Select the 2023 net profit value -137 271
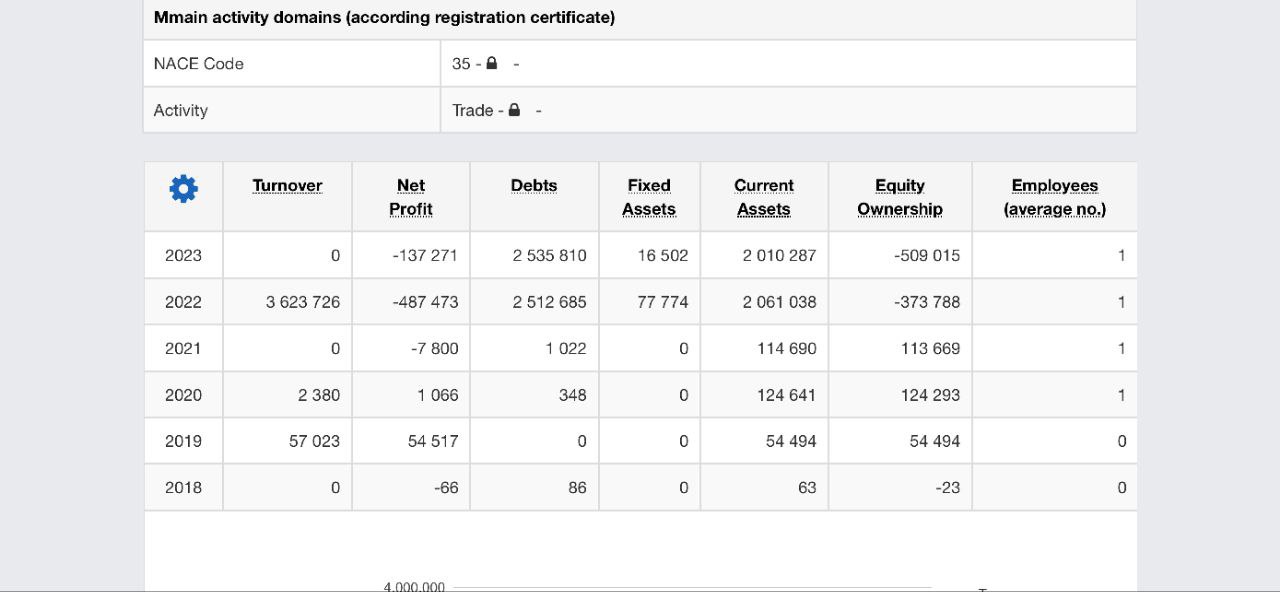1280x592 pixels. pyautogui.click(x=425, y=255)
